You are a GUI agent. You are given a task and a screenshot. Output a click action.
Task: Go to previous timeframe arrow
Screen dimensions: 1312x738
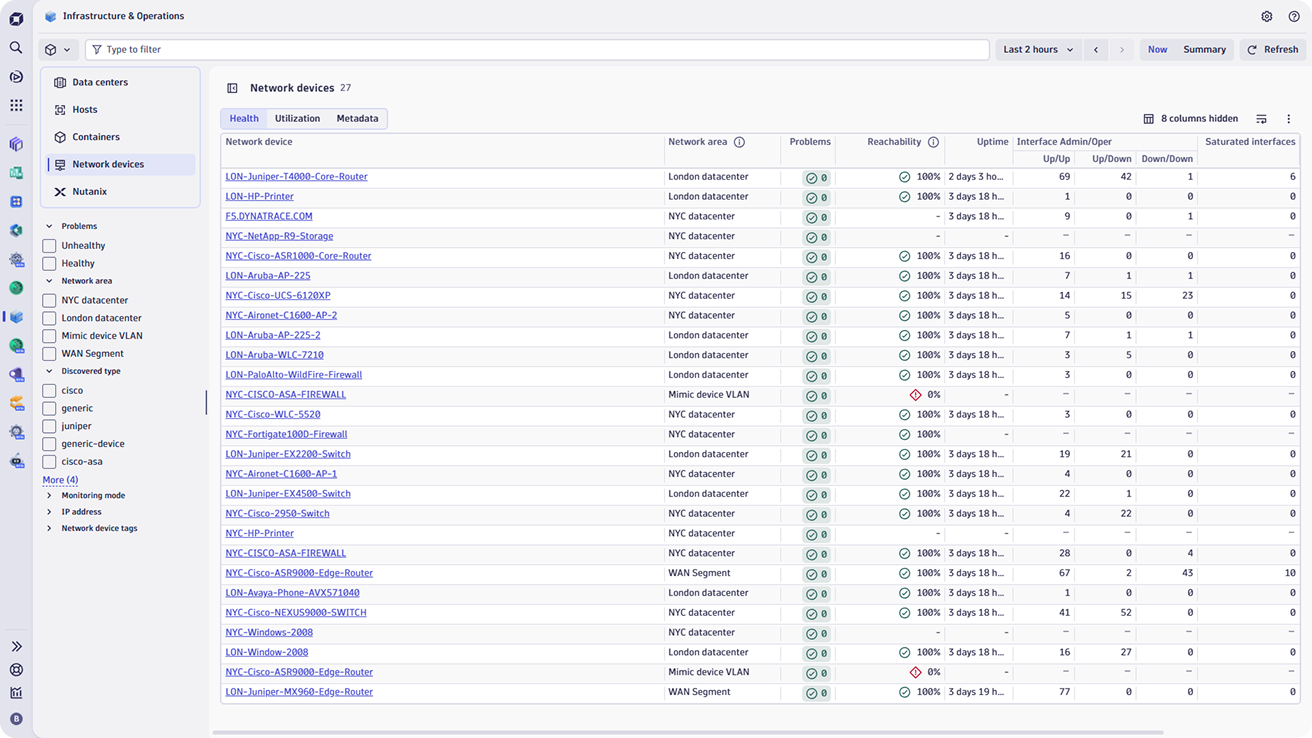[x=1095, y=49]
